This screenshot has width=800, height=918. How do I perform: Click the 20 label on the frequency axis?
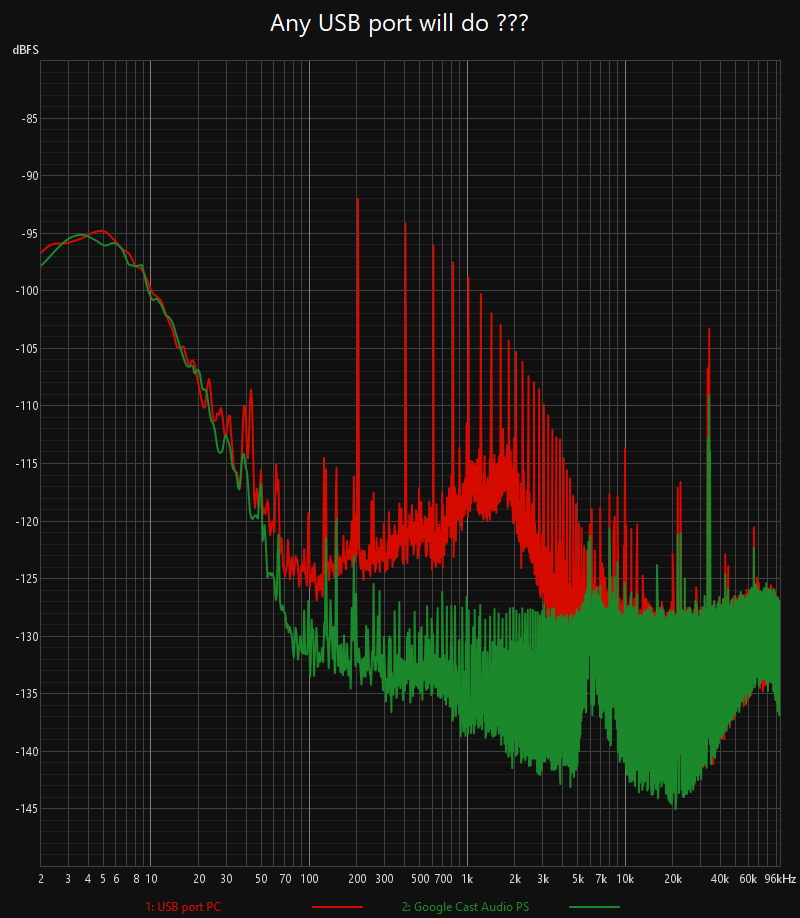coord(198,879)
